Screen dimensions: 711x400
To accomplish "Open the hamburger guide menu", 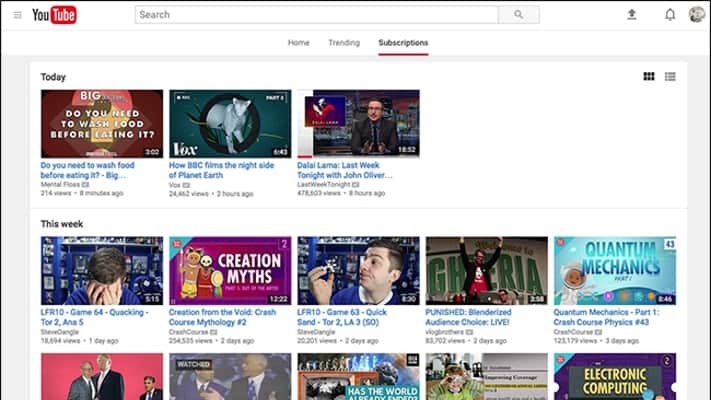I will coord(17,15).
